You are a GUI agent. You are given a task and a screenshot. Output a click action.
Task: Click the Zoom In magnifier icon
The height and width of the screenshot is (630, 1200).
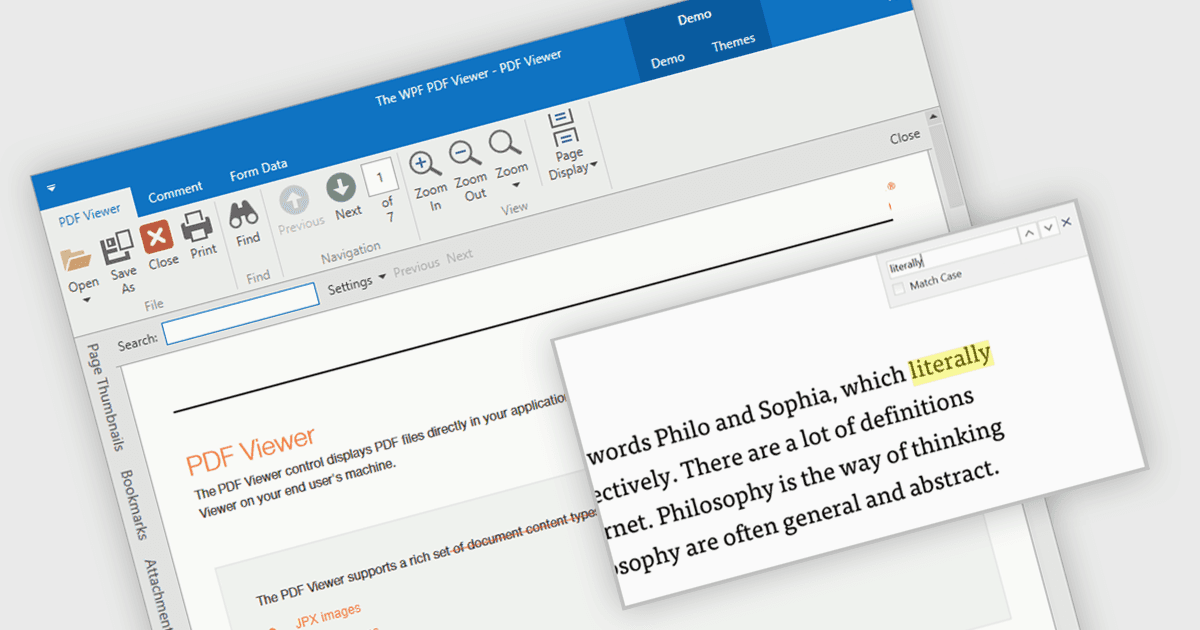(x=425, y=164)
